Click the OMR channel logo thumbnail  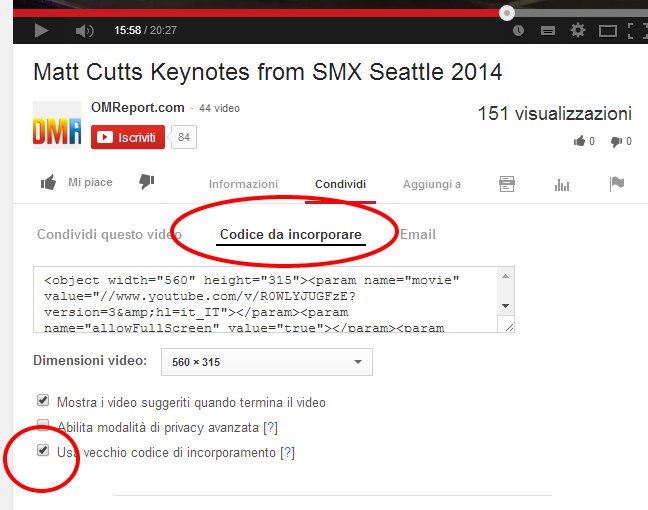pyautogui.click(x=57, y=125)
